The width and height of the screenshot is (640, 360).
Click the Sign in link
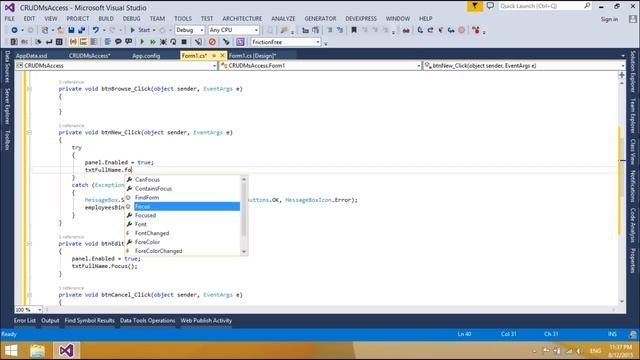609,19
